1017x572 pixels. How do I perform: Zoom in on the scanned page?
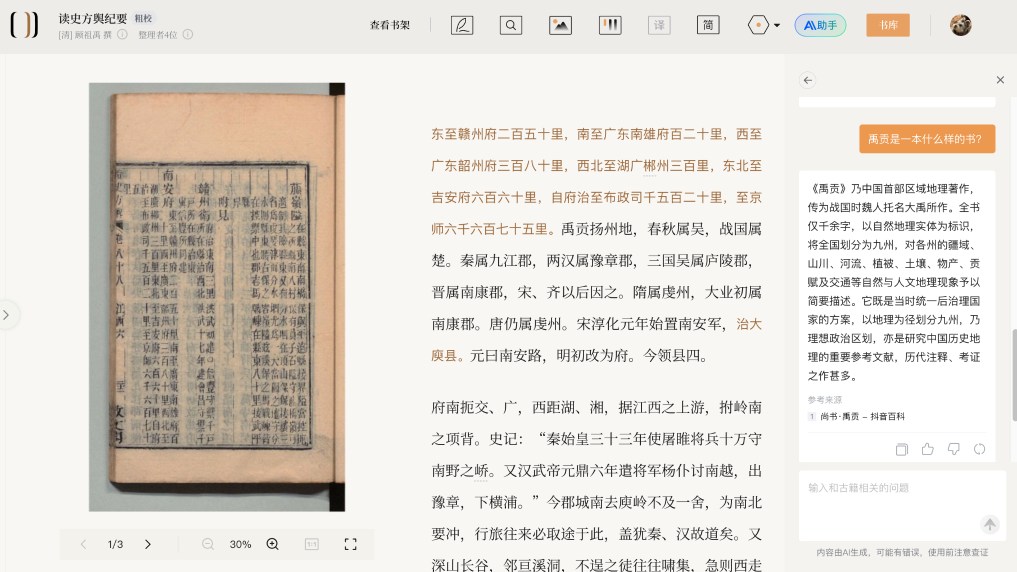[x=272, y=544]
